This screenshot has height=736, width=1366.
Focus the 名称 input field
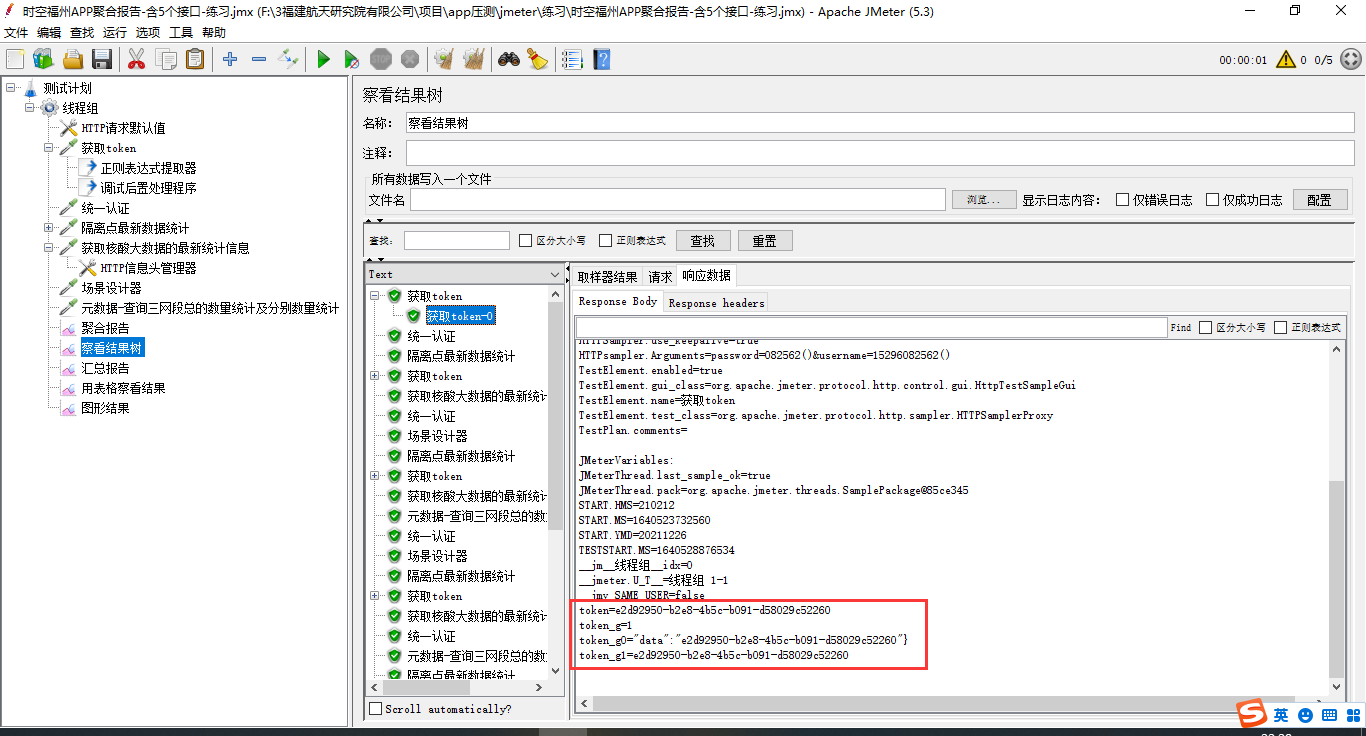click(x=880, y=123)
